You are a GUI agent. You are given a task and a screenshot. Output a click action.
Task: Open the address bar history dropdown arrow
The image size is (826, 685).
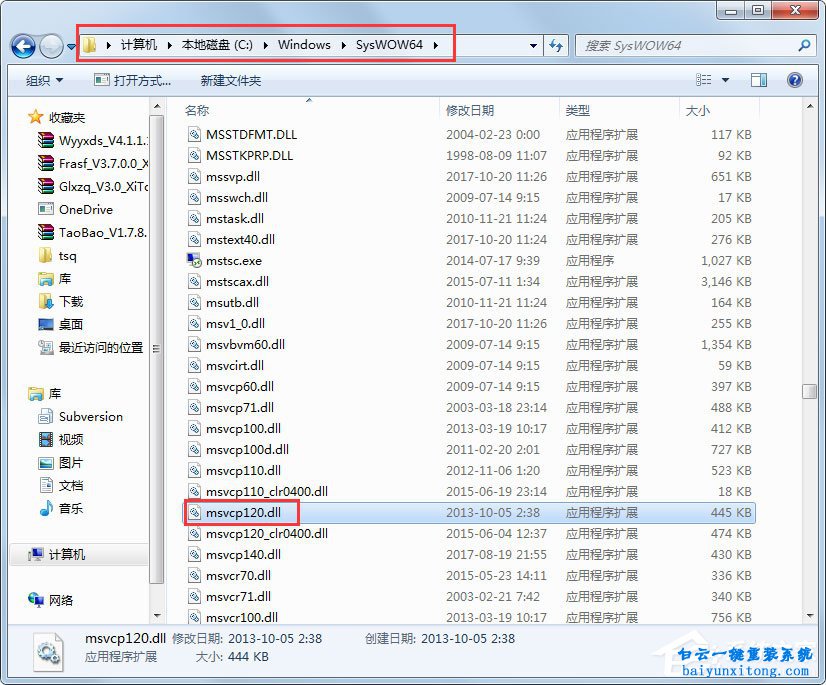click(x=531, y=45)
